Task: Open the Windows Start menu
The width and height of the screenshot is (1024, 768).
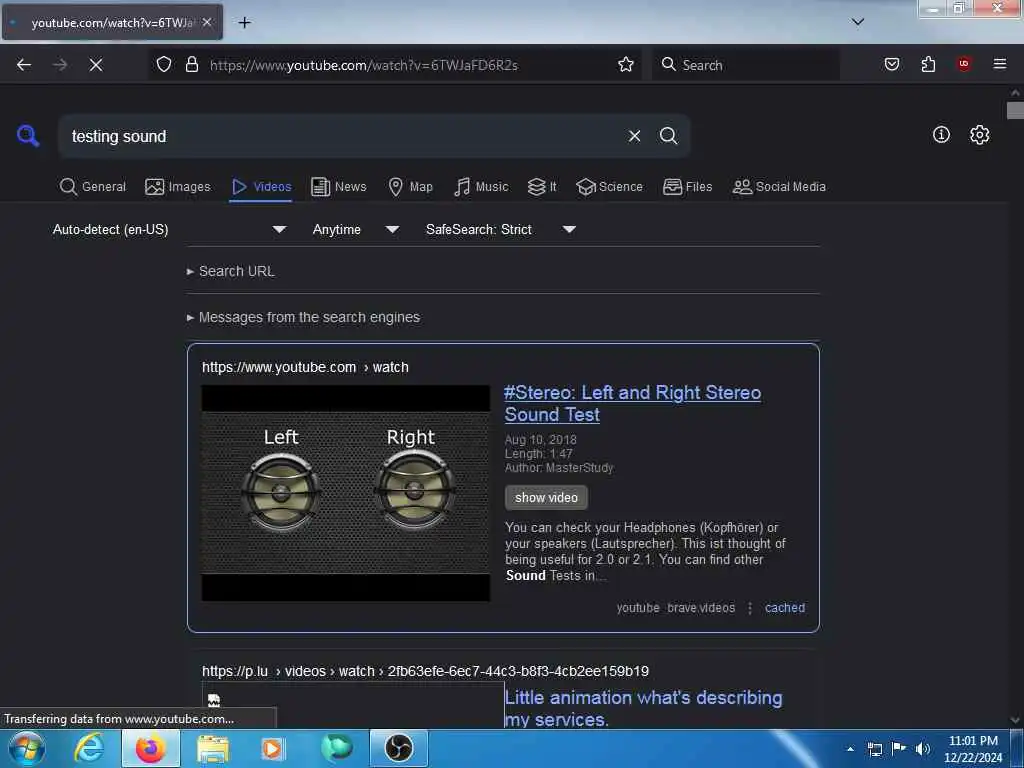Action: (27, 748)
